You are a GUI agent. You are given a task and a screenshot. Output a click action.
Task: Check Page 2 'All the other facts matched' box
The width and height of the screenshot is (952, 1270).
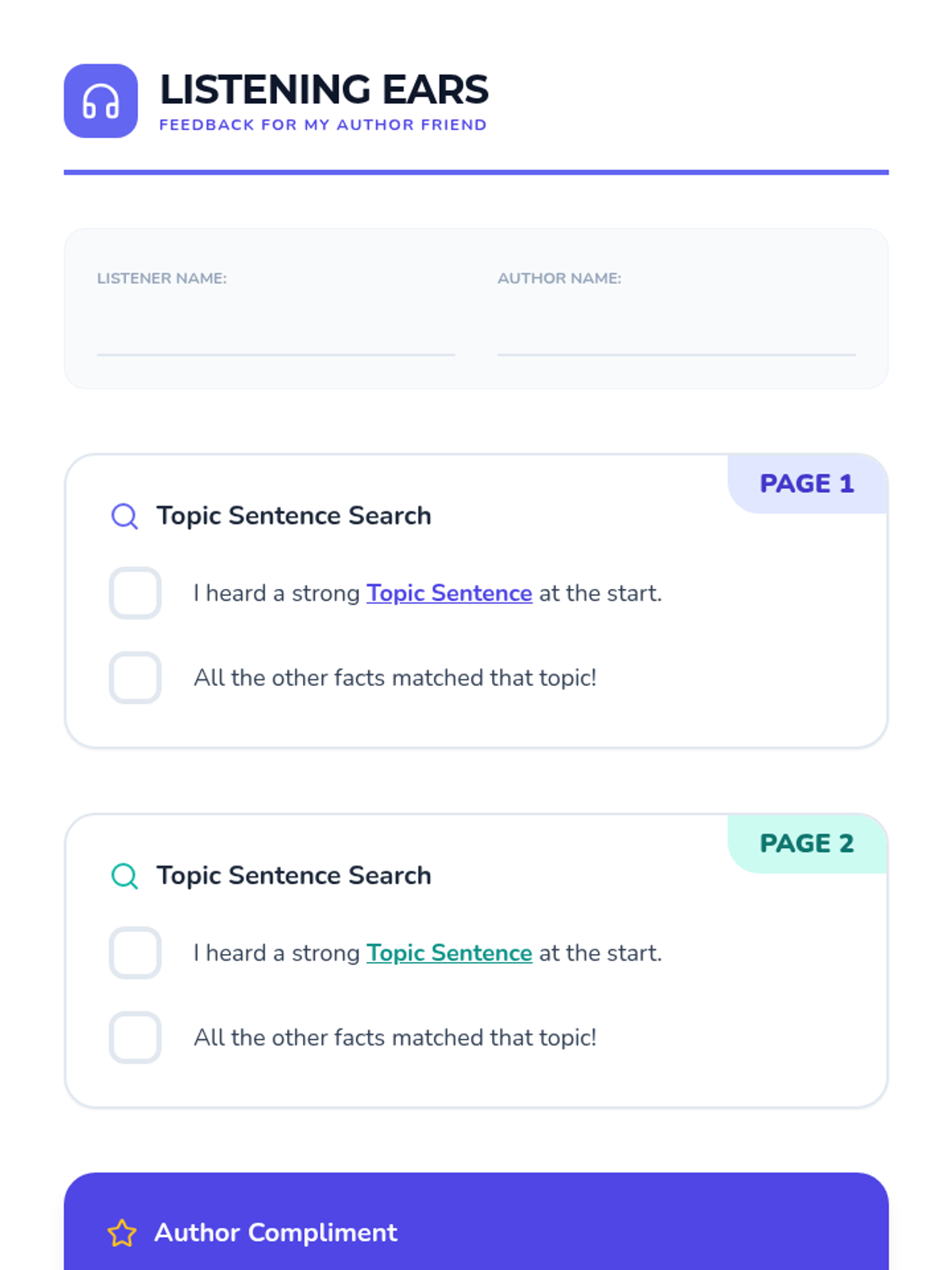[x=135, y=1037]
